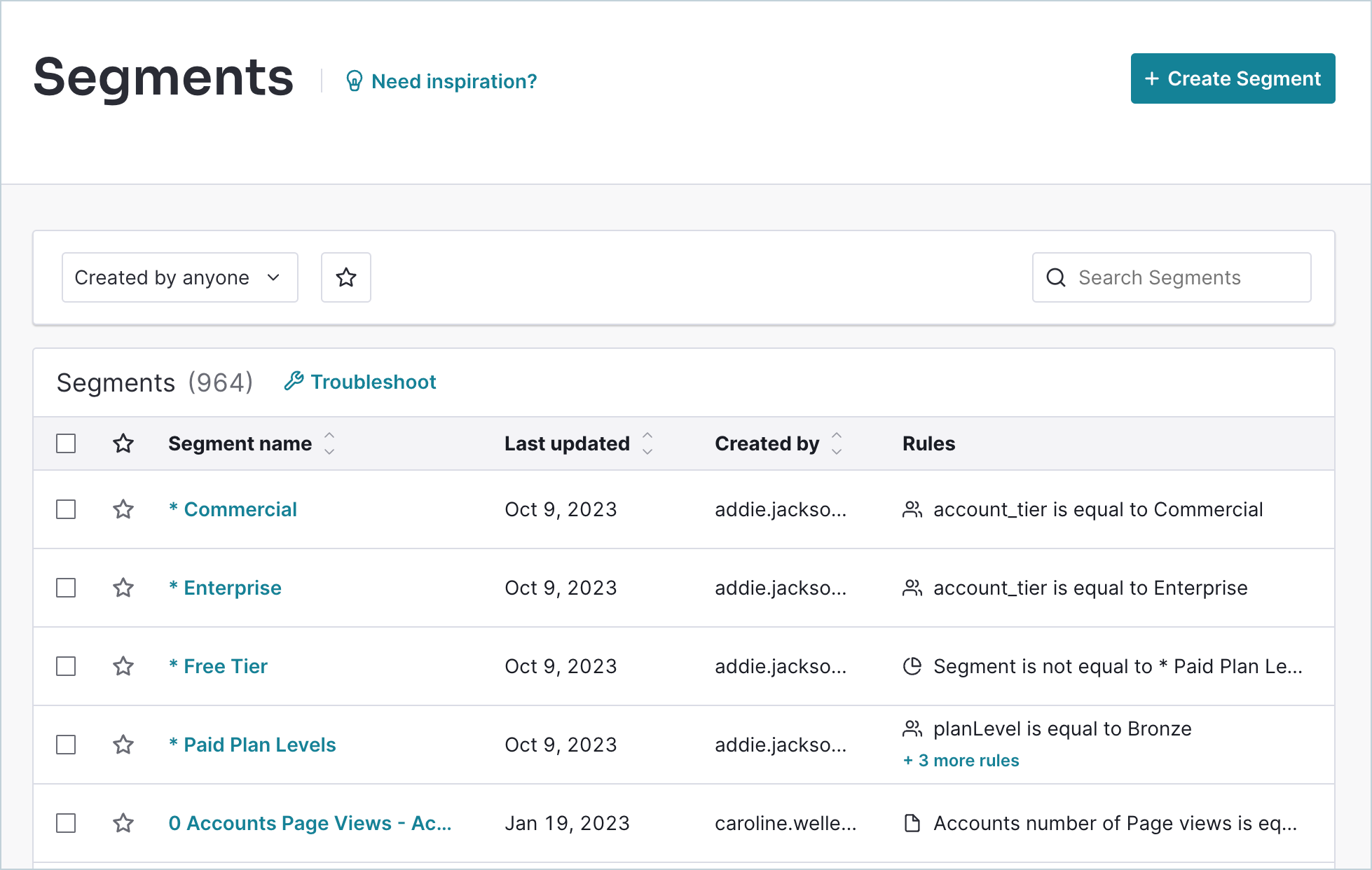Star the * Commercial segment

tap(123, 509)
